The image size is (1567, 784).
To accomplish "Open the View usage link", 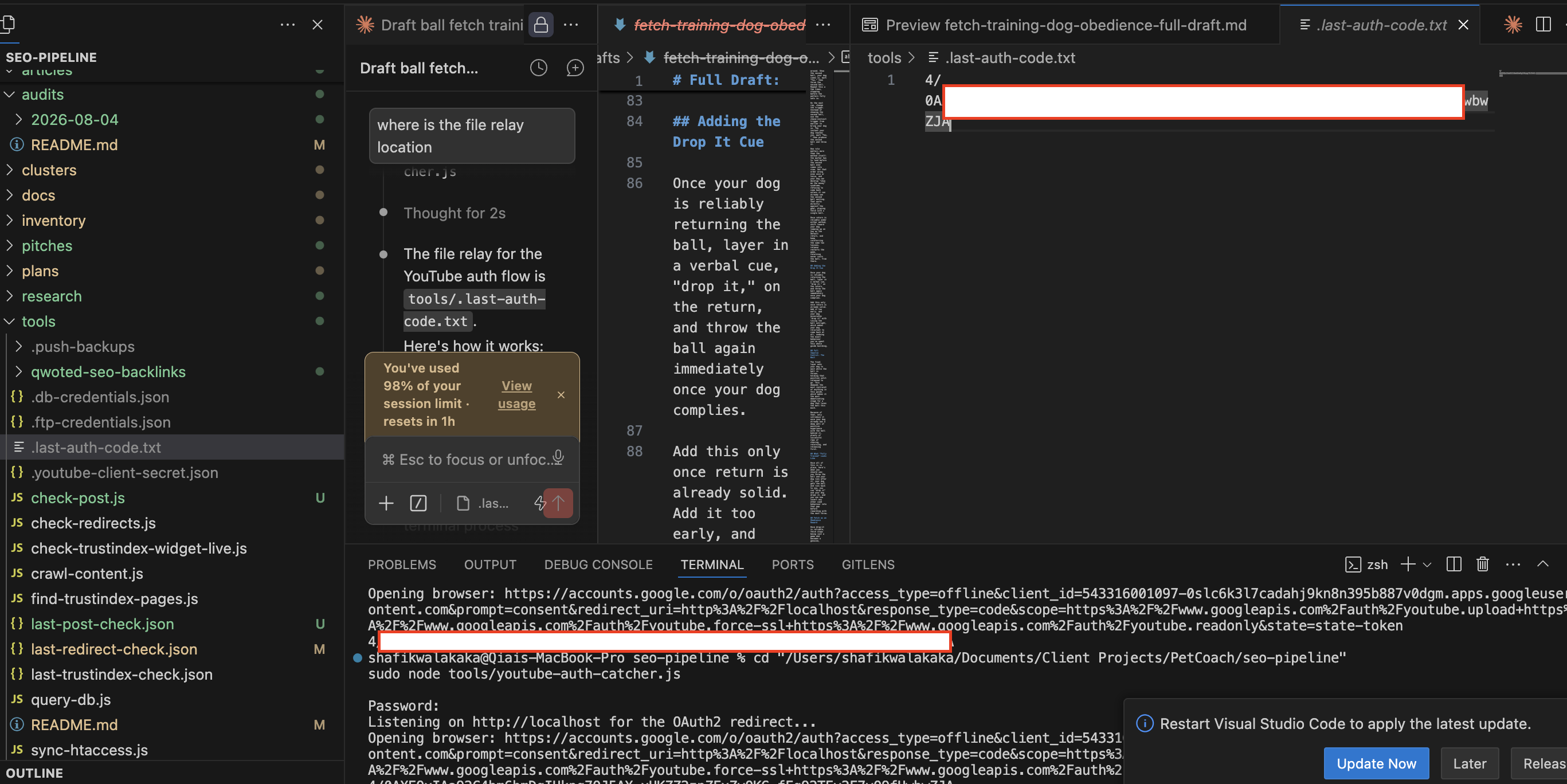I will [516, 395].
